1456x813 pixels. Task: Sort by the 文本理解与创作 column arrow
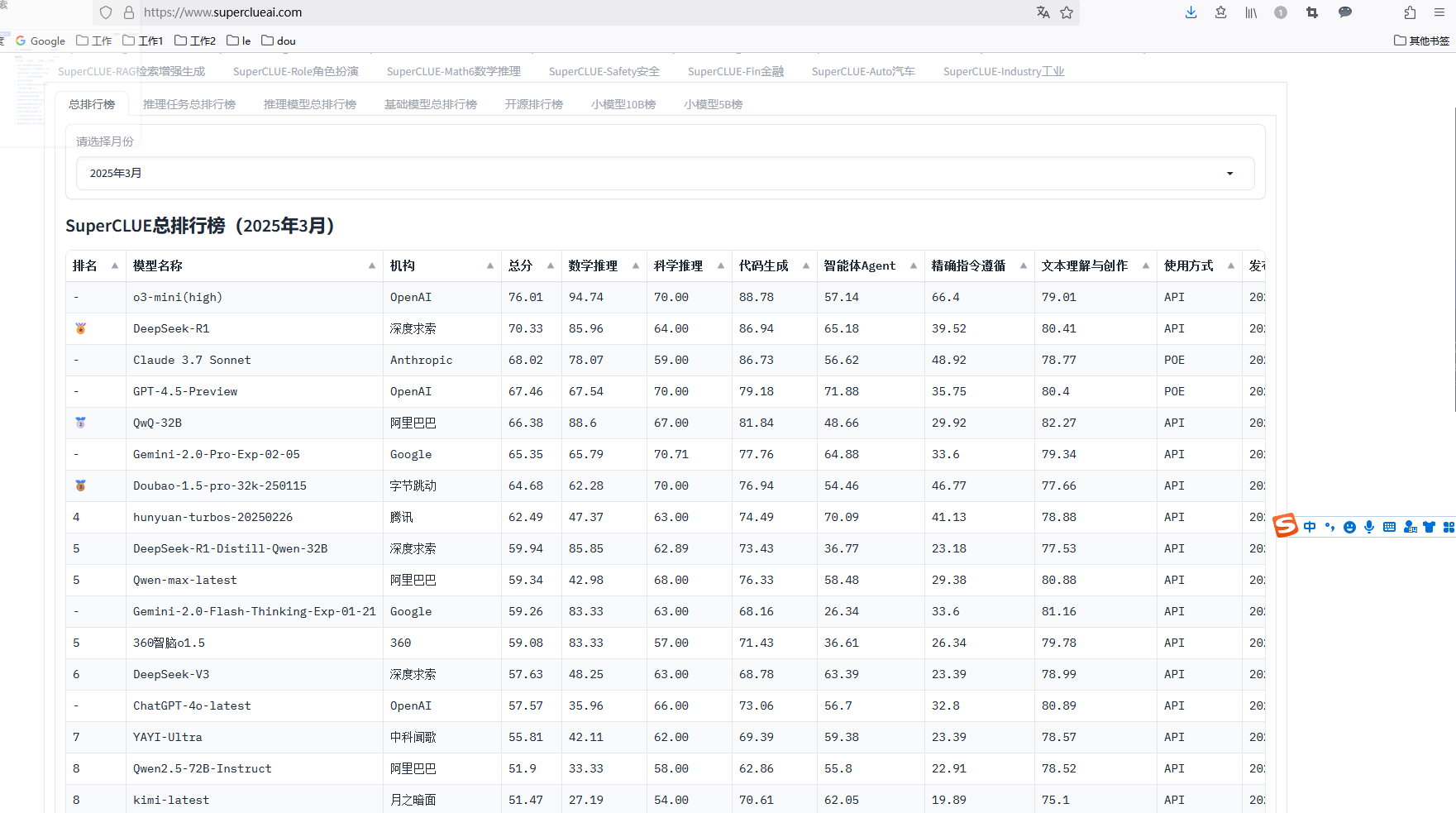pos(1145,266)
